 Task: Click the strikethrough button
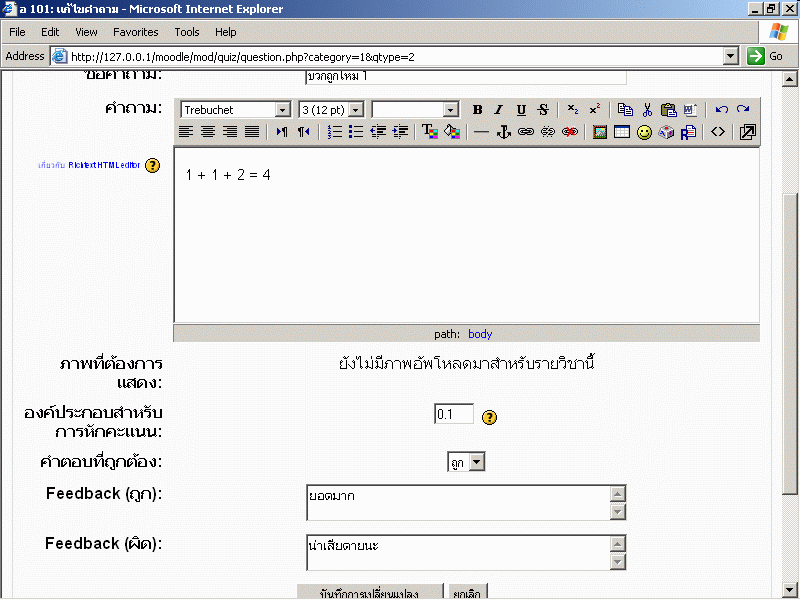coord(543,110)
